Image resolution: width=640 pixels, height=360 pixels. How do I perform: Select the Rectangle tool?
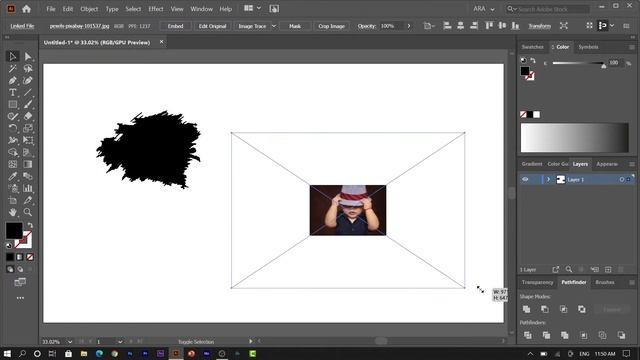click(x=13, y=104)
